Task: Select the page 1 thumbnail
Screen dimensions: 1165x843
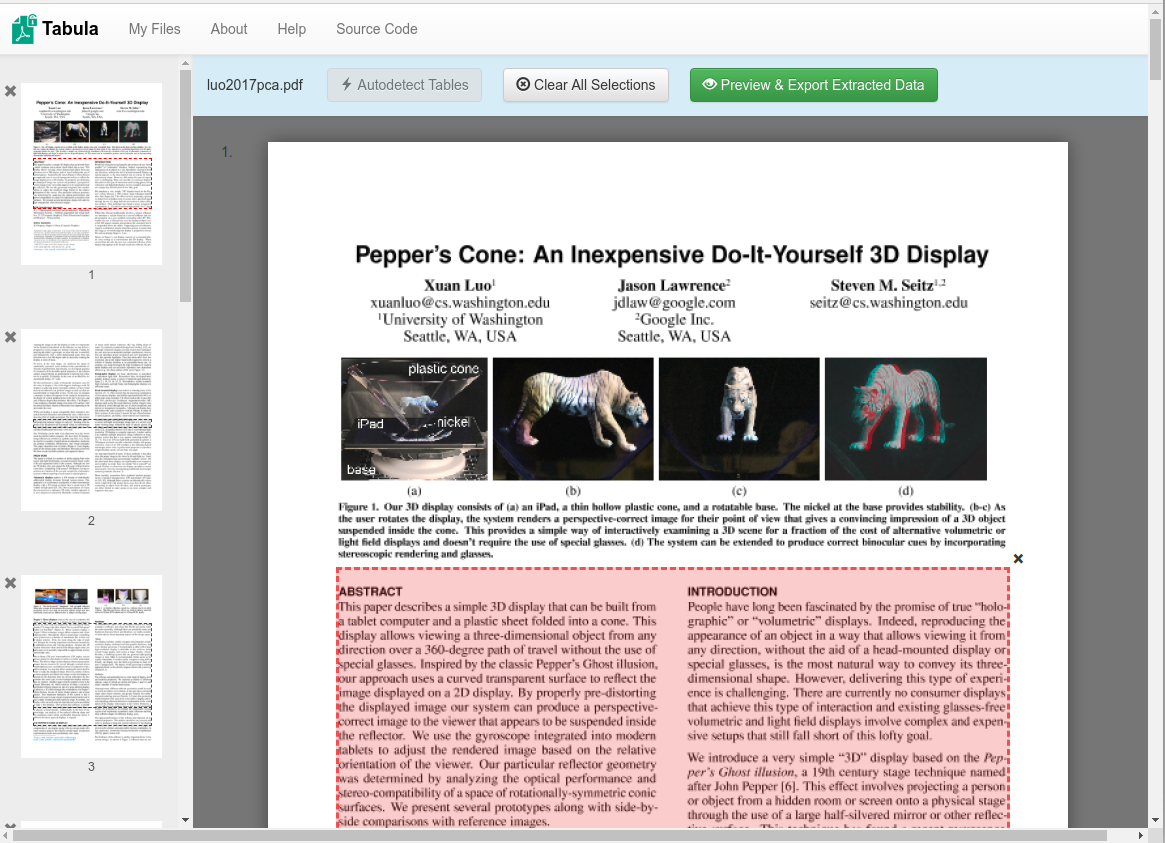Action: pyautogui.click(x=91, y=174)
